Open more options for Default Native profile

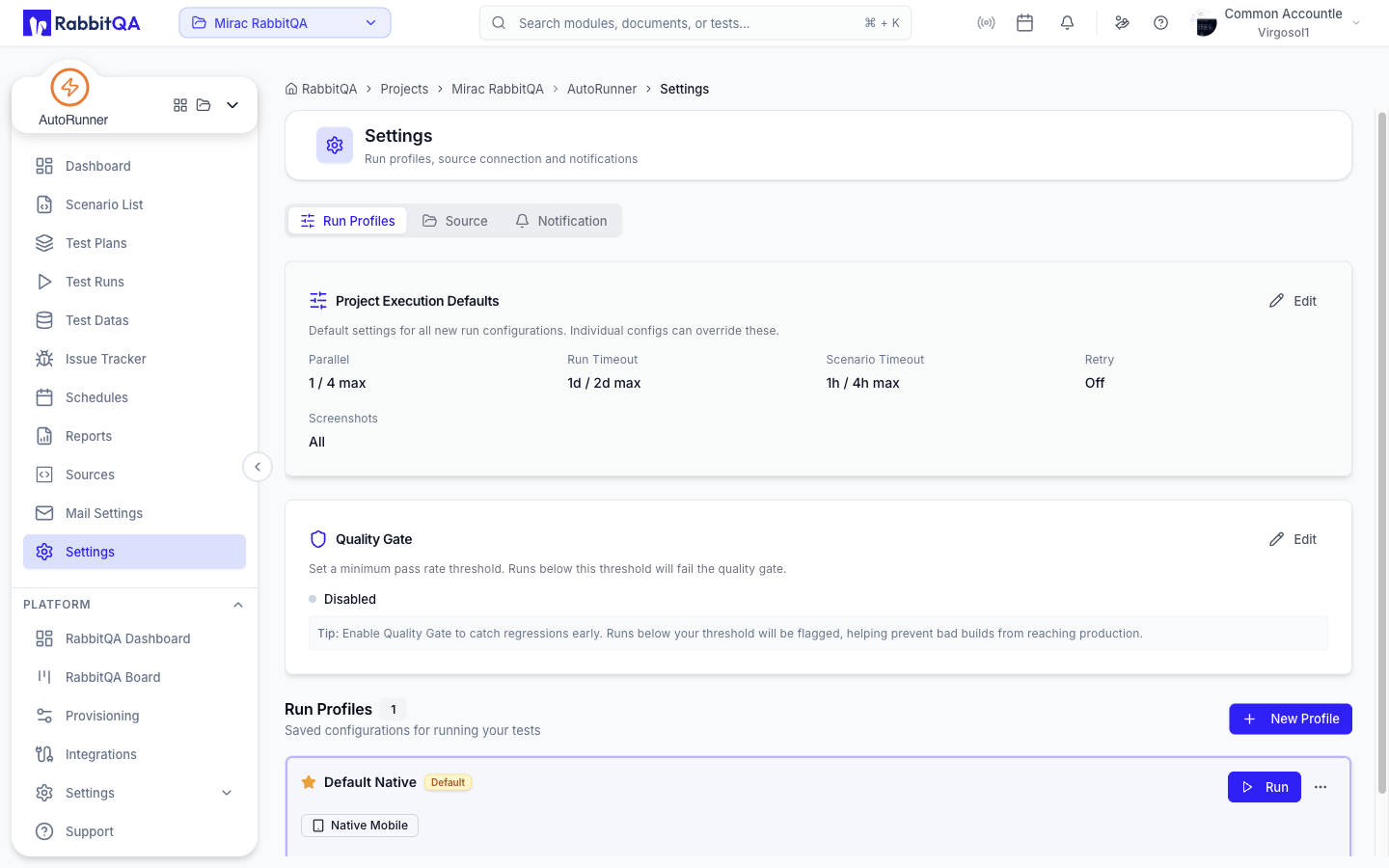pyautogui.click(x=1321, y=787)
